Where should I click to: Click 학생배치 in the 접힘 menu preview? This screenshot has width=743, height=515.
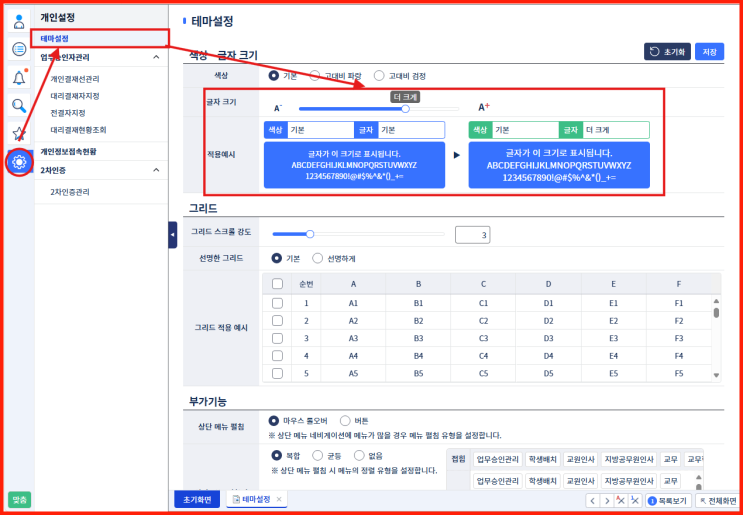pyautogui.click(x=543, y=459)
